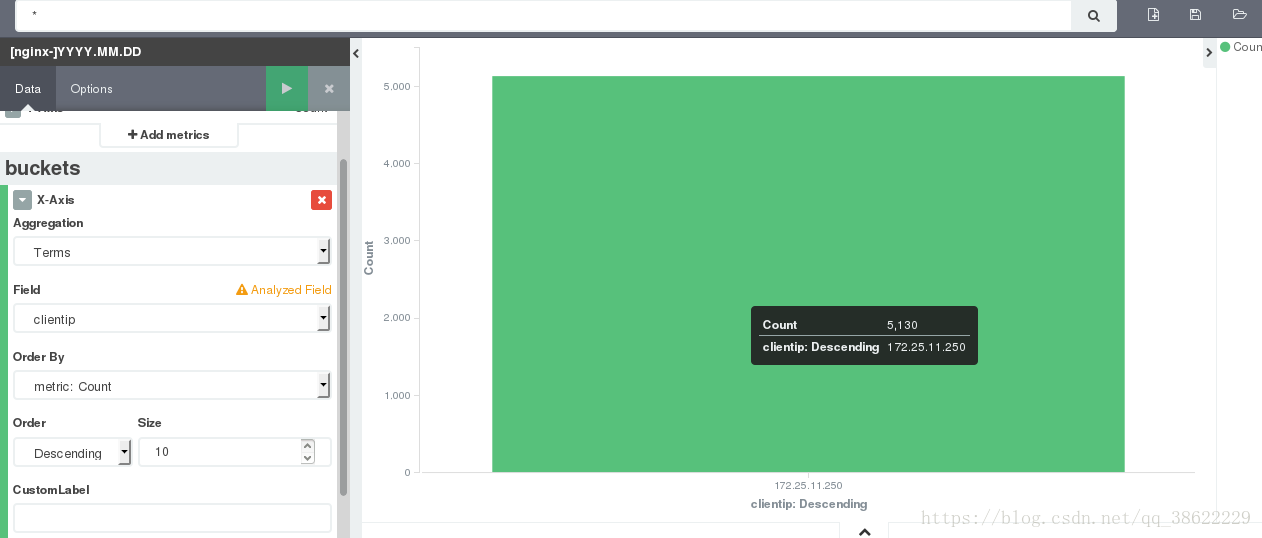
Task: Click the 5,000 y-axis tick label
Action: 397,87
